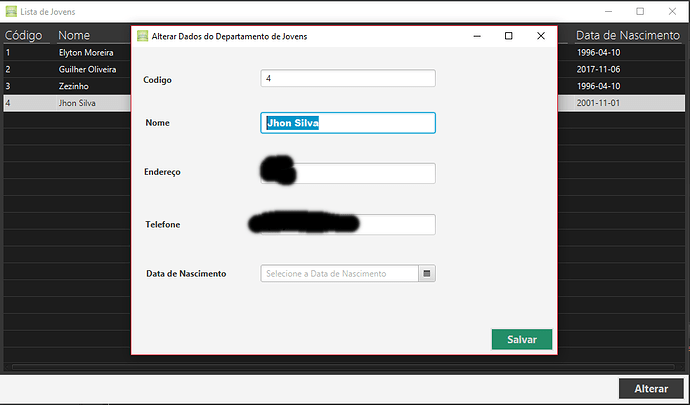Maximize the Lista de Jovens window
The image size is (690, 405).
point(640,11)
